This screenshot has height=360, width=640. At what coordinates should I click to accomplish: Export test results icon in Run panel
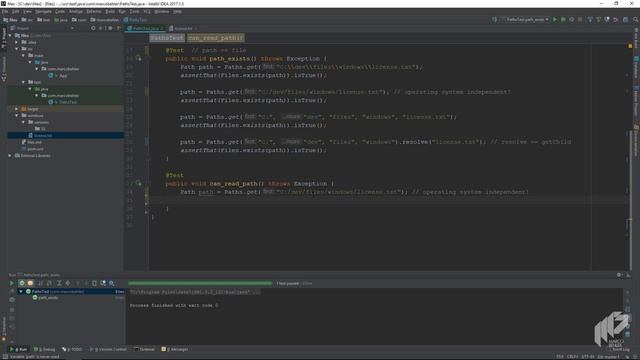[x=94, y=283]
